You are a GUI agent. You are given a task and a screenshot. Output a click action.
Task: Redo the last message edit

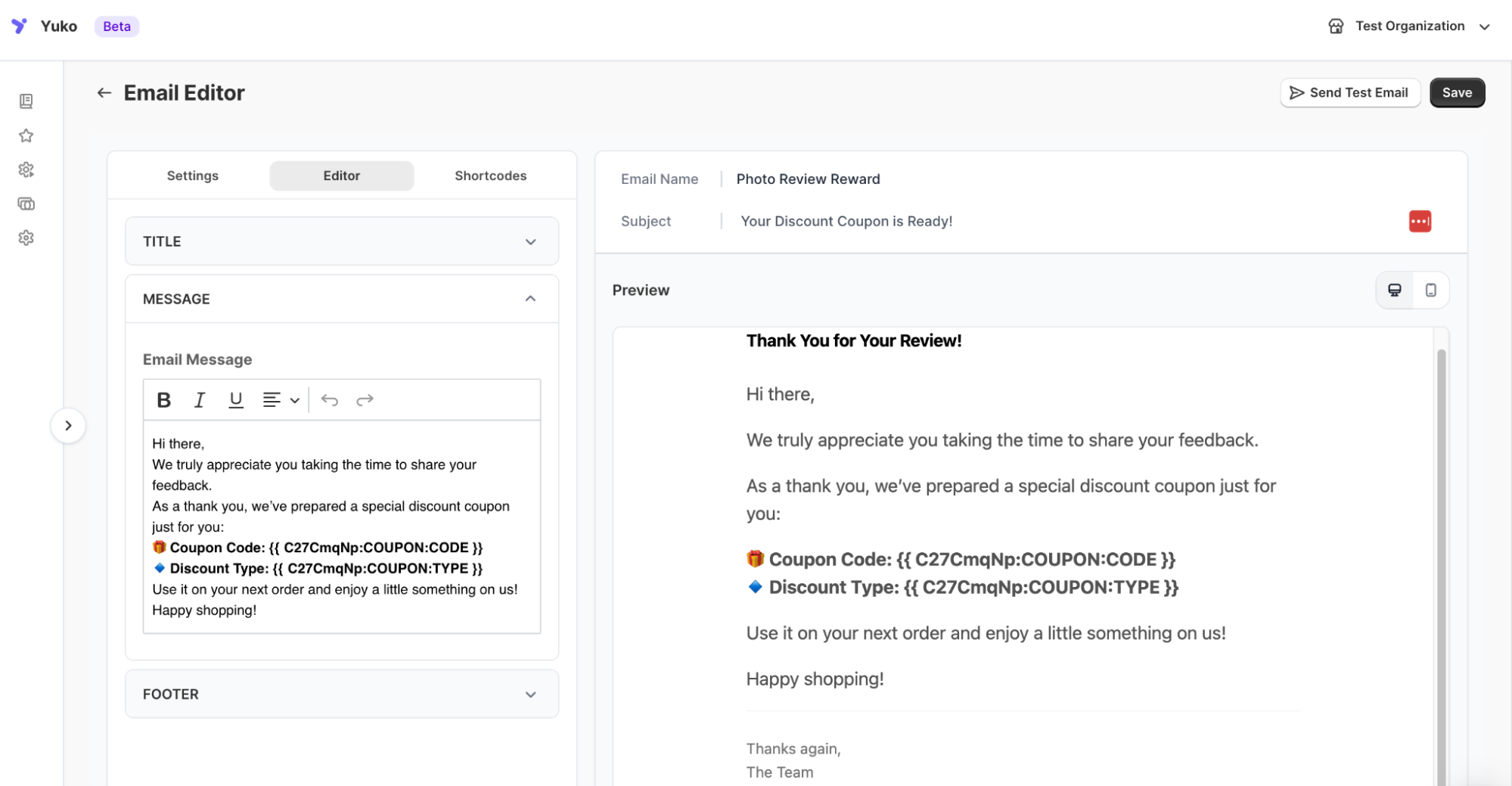(365, 400)
